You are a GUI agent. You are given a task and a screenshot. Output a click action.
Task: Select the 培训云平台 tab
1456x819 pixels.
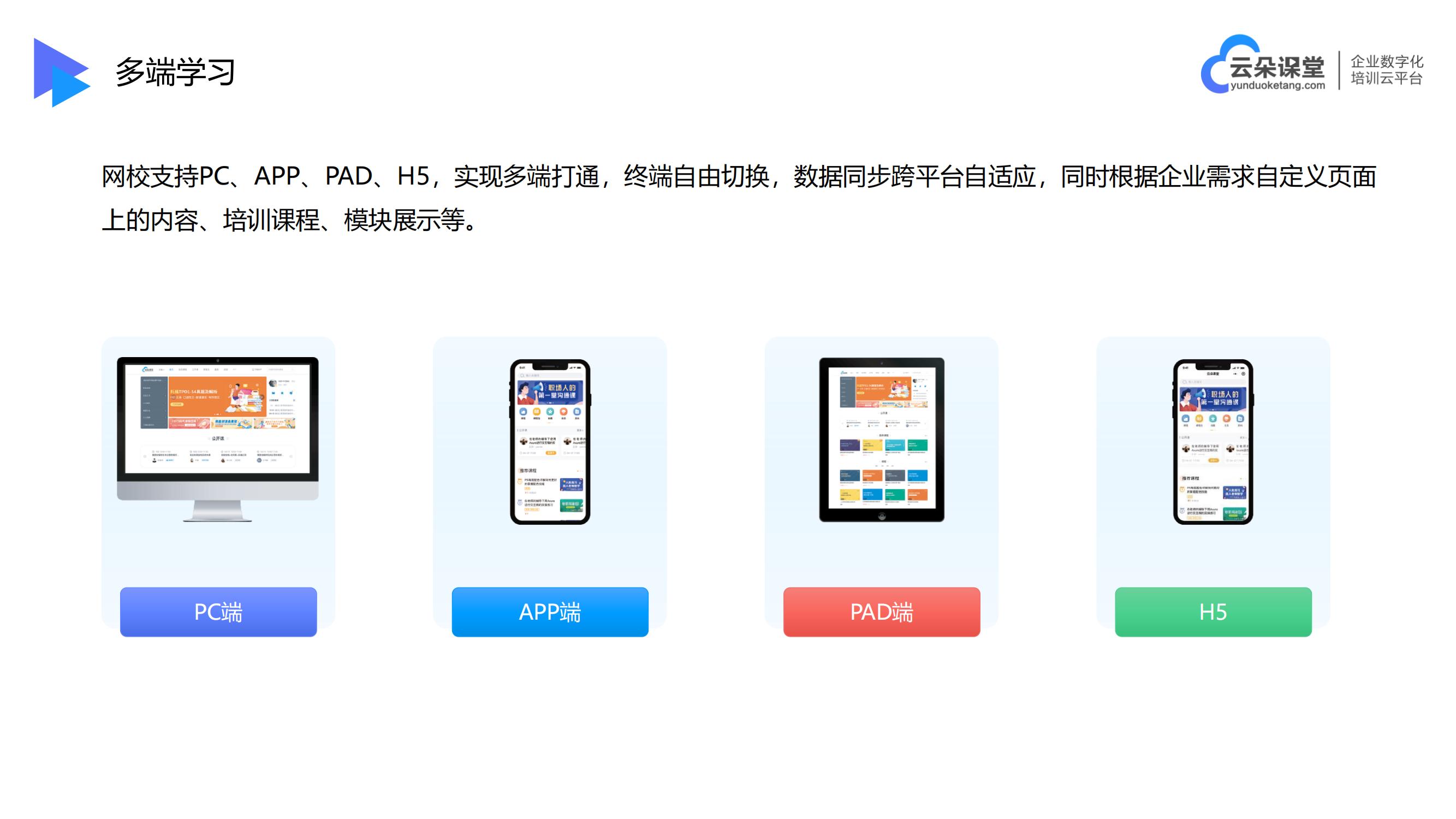pos(1381,83)
